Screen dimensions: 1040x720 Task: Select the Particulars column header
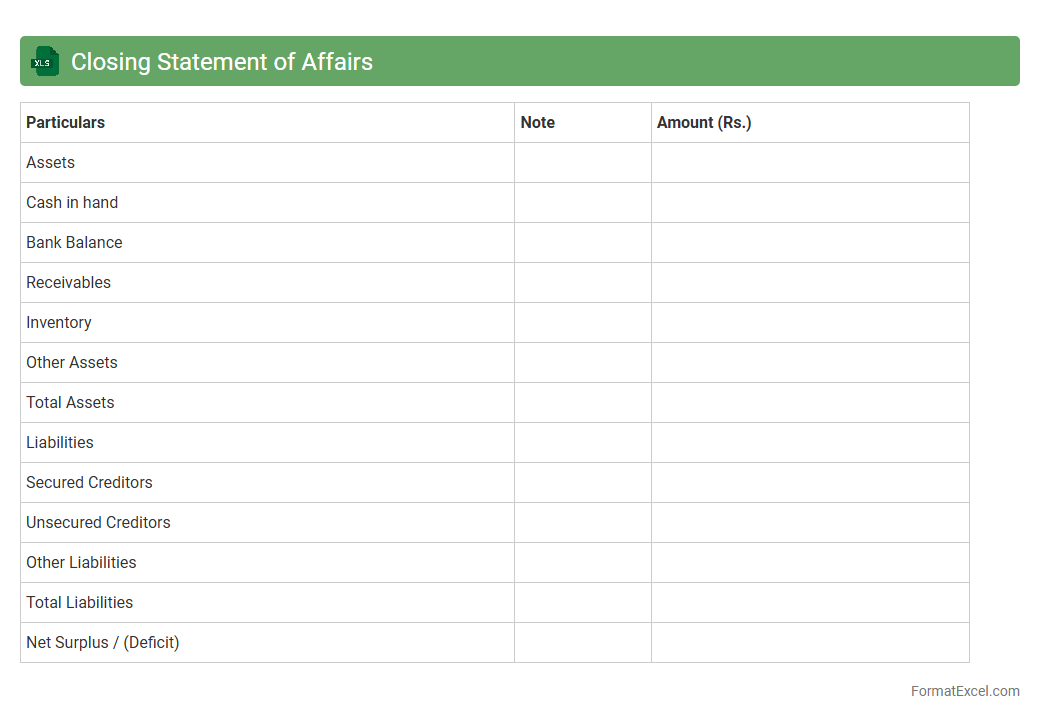tap(66, 123)
